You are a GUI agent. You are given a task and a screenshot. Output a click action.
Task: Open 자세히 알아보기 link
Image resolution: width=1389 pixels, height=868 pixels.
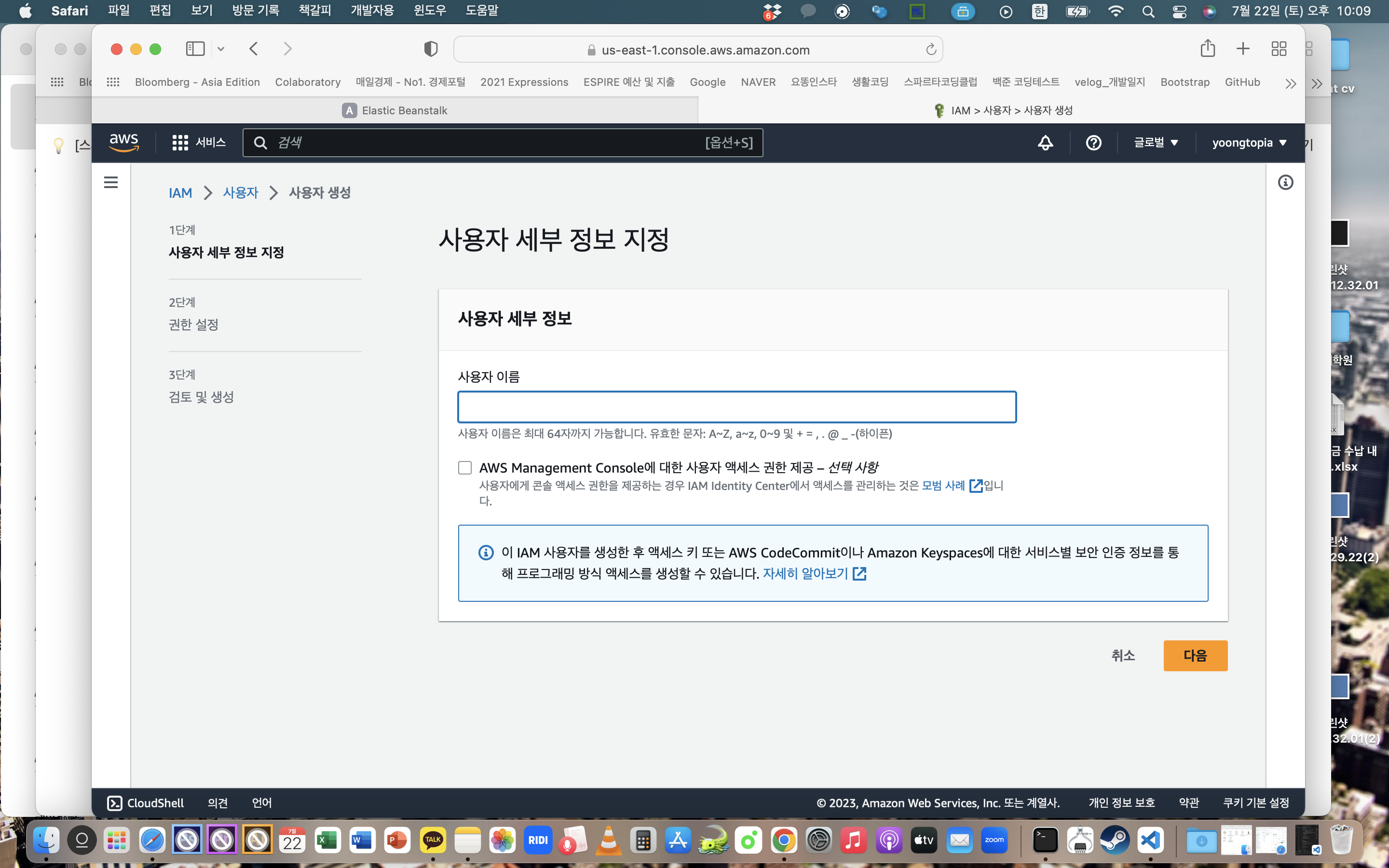point(814,573)
